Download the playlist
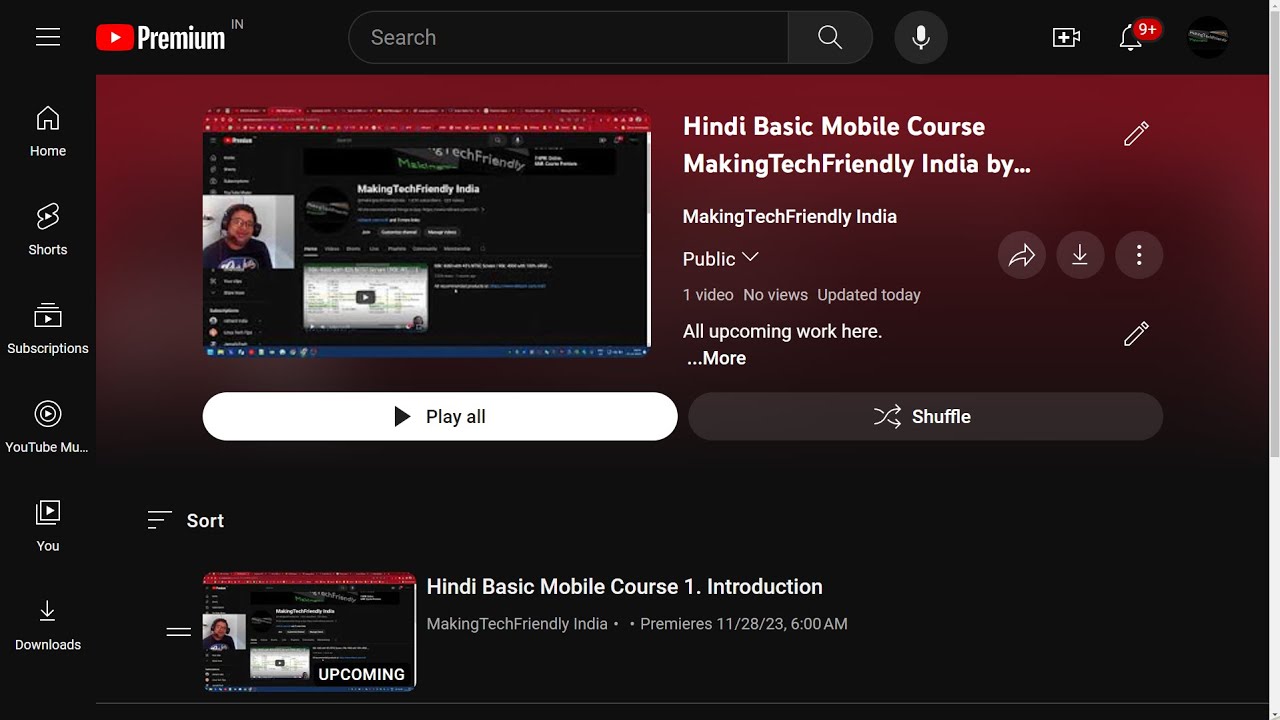This screenshot has width=1280, height=720. tap(1080, 256)
